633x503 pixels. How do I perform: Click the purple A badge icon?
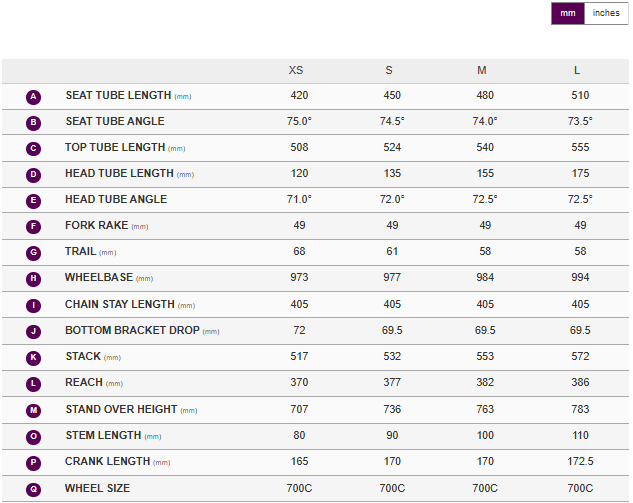click(x=34, y=97)
